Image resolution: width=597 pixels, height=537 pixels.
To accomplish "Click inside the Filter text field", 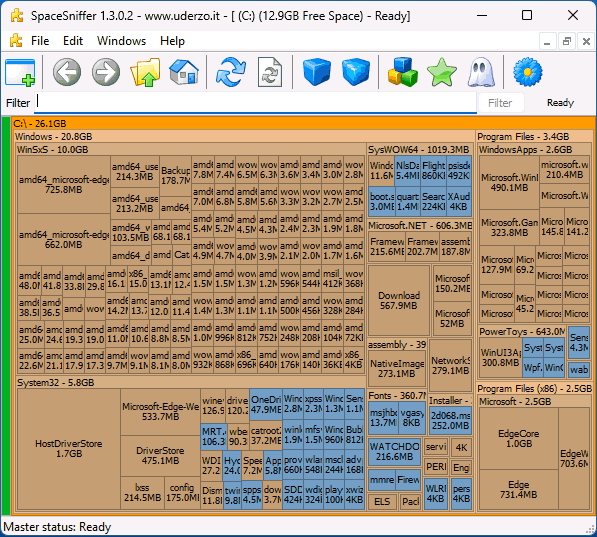I will pos(255,102).
